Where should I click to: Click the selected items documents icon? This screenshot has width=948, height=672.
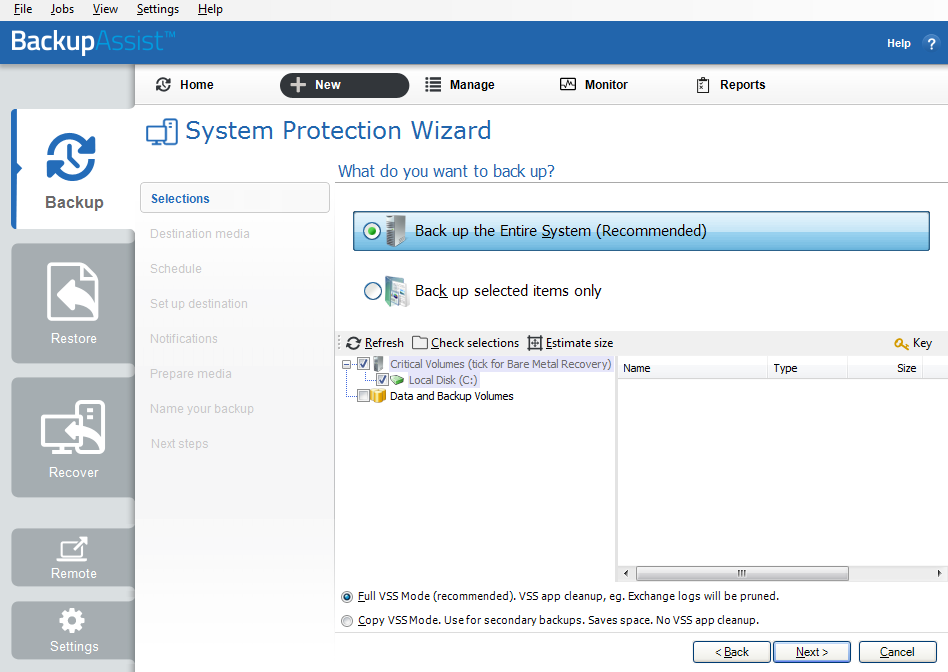397,291
